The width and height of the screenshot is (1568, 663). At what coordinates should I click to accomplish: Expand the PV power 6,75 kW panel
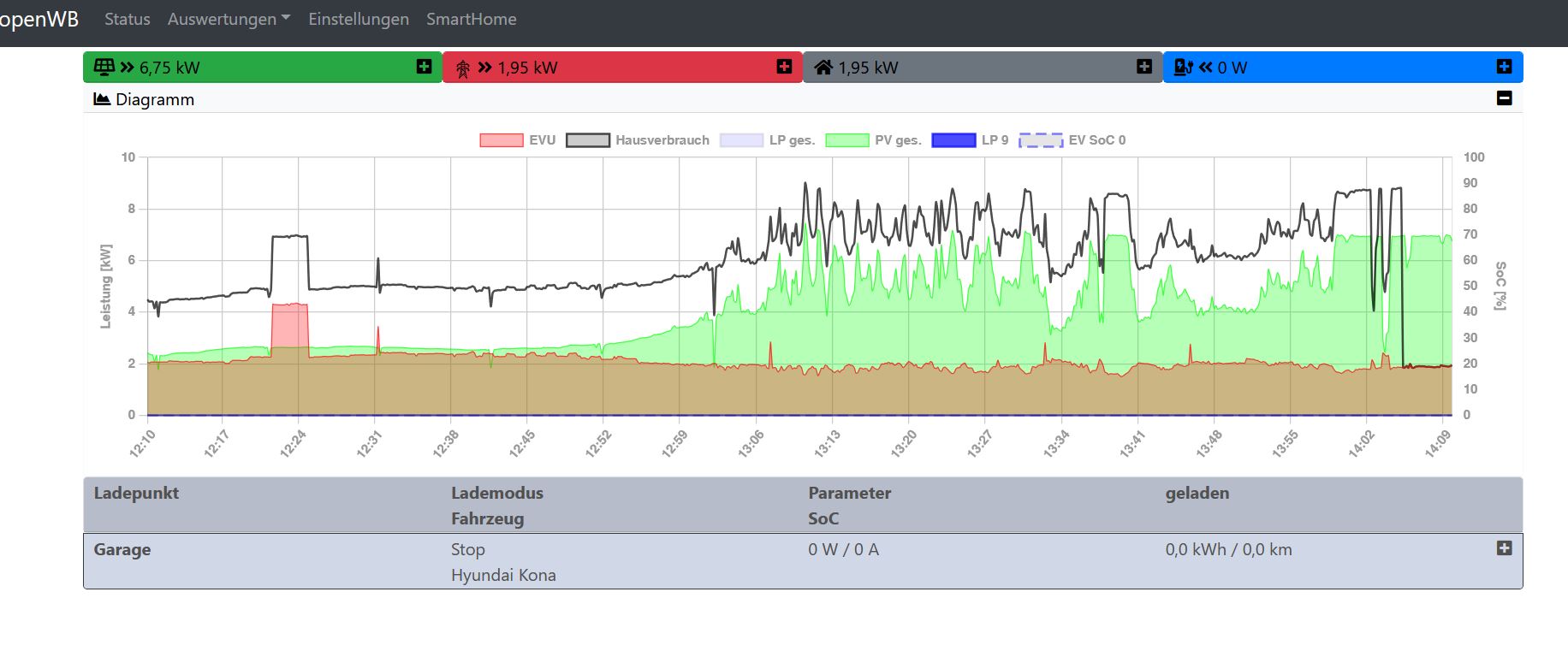[x=424, y=67]
